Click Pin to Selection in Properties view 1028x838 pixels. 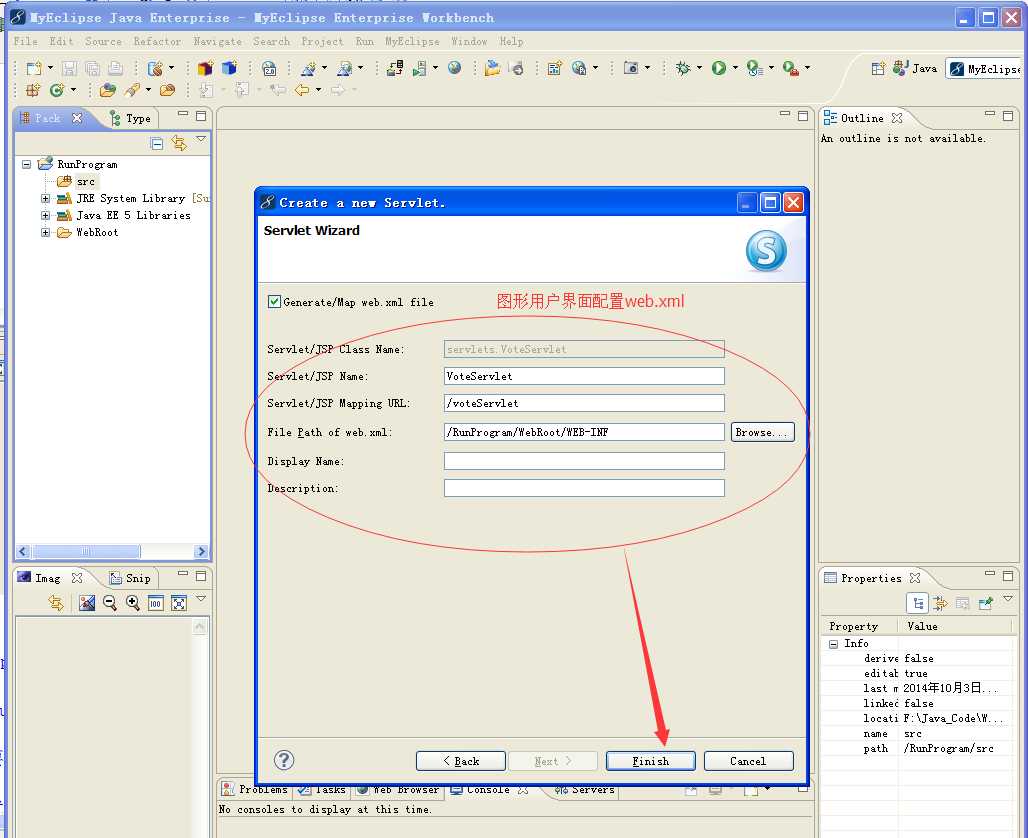click(x=985, y=603)
